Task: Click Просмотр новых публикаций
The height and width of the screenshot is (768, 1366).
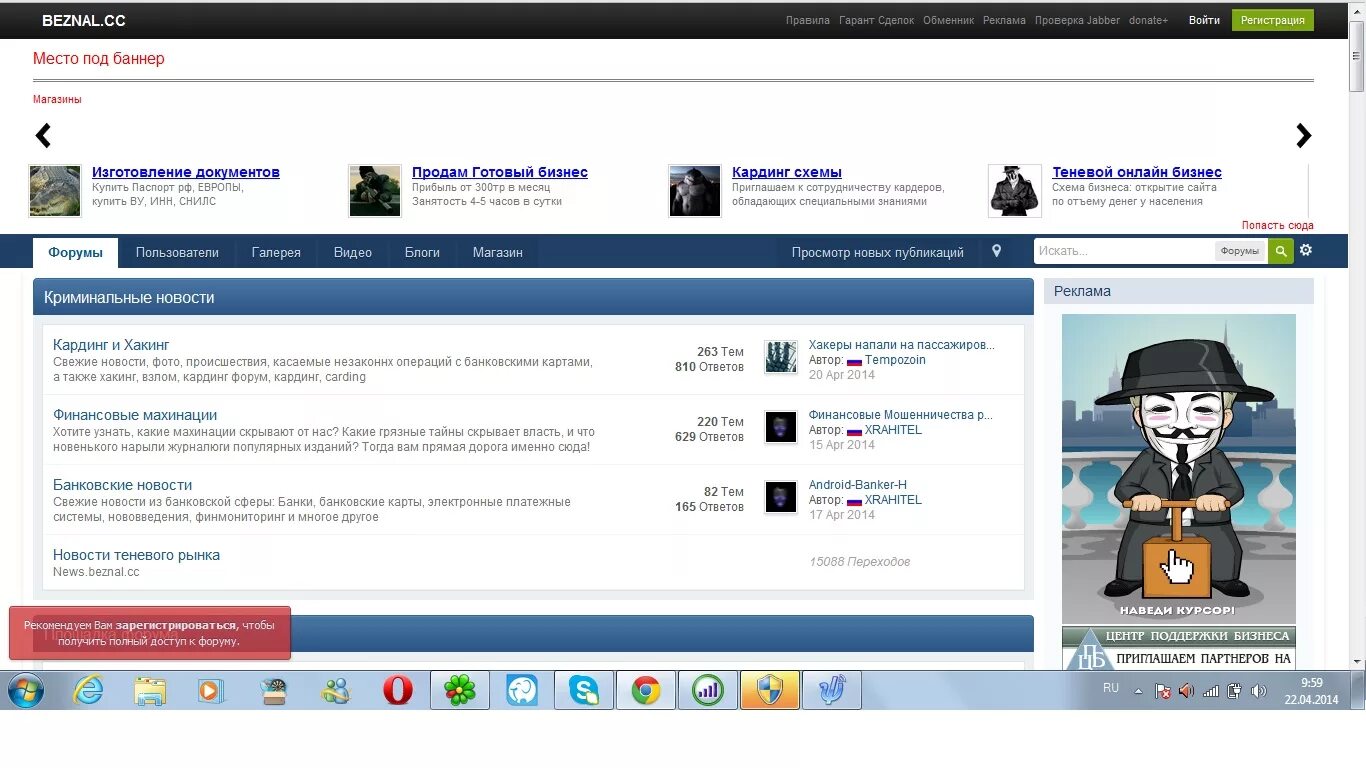Action: 878,252
